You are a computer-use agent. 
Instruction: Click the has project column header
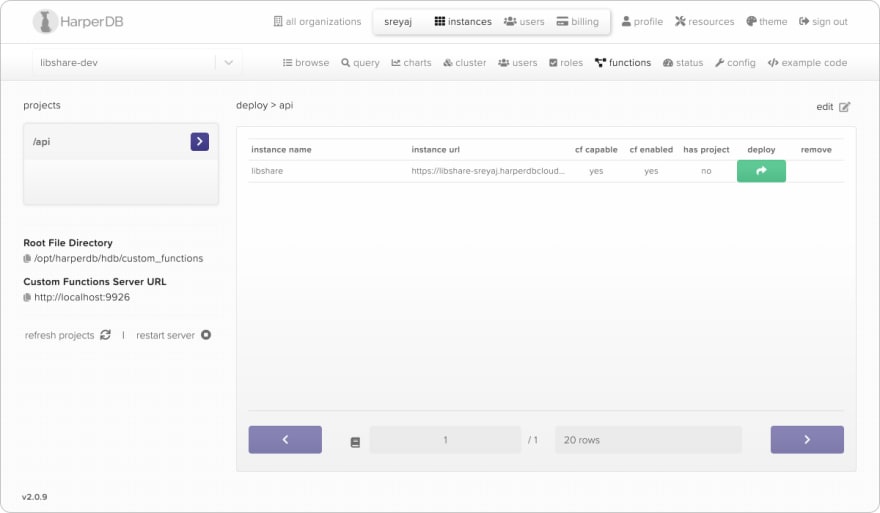click(x=706, y=149)
